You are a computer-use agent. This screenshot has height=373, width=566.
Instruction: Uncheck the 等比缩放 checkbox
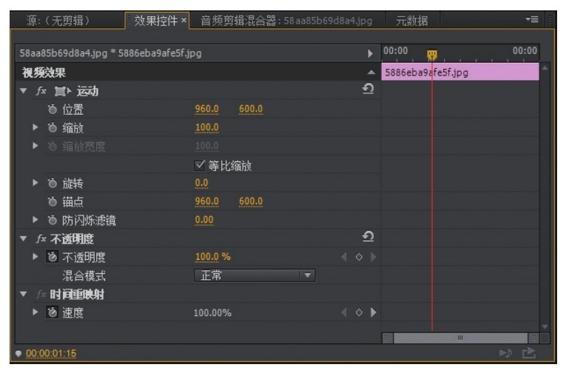pyautogui.click(x=199, y=165)
